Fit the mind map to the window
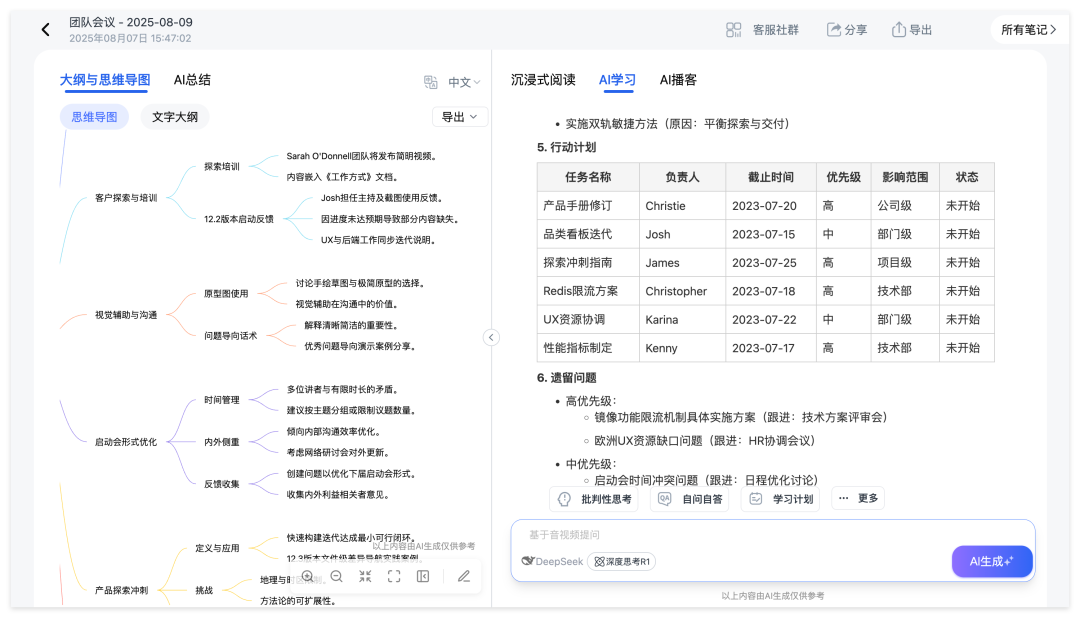Image resolution: width=1080 pixels, height=618 pixels. [x=366, y=576]
